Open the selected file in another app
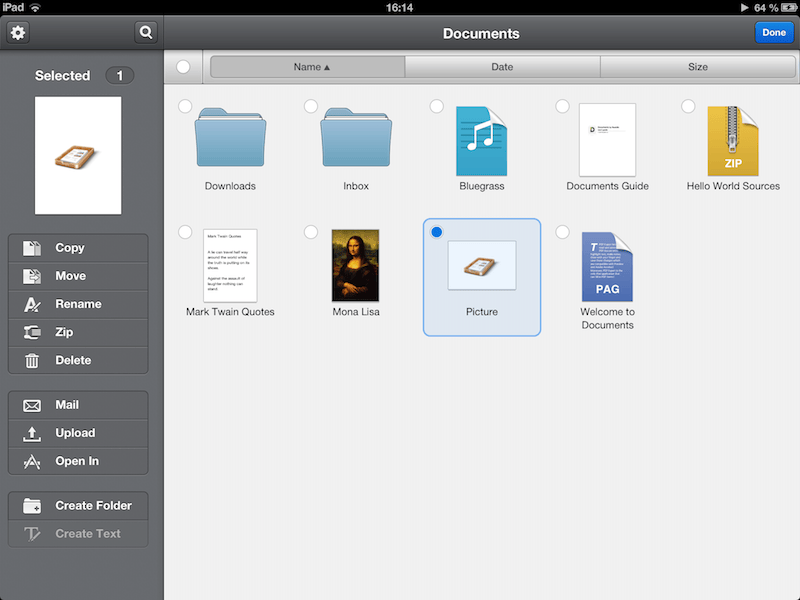800x600 pixels. (x=77, y=461)
